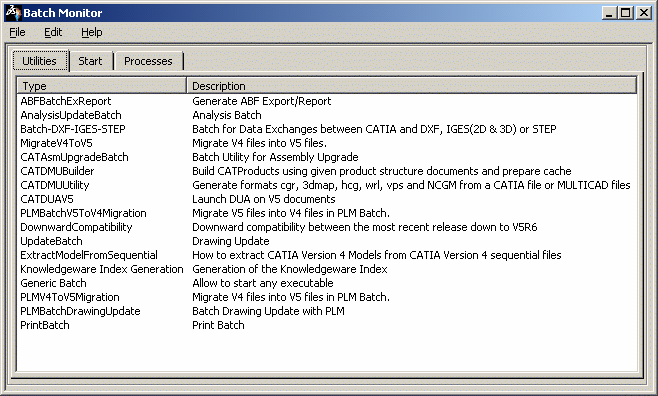Open the Edit menu
Viewport: 658px width, 396px height.
[x=53, y=33]
